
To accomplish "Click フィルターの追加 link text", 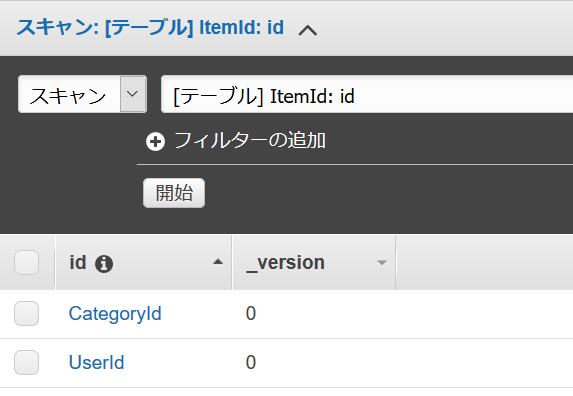I will [x=250, y=141].
